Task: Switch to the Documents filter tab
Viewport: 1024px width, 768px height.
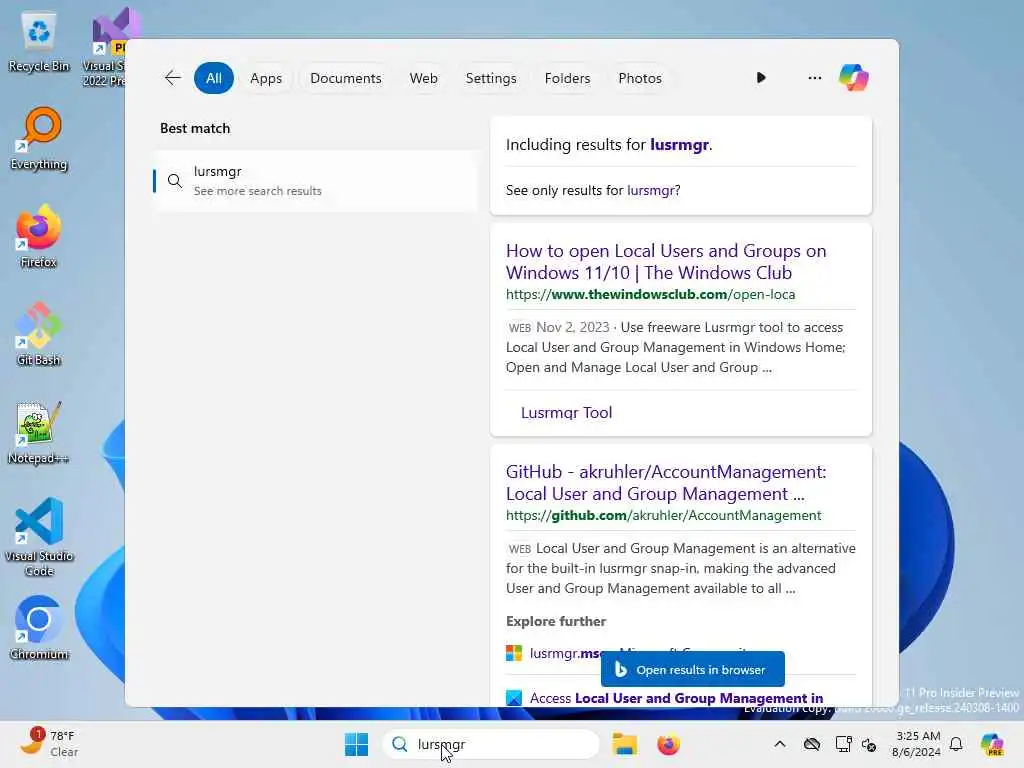Action: click(x=345, y=78)
